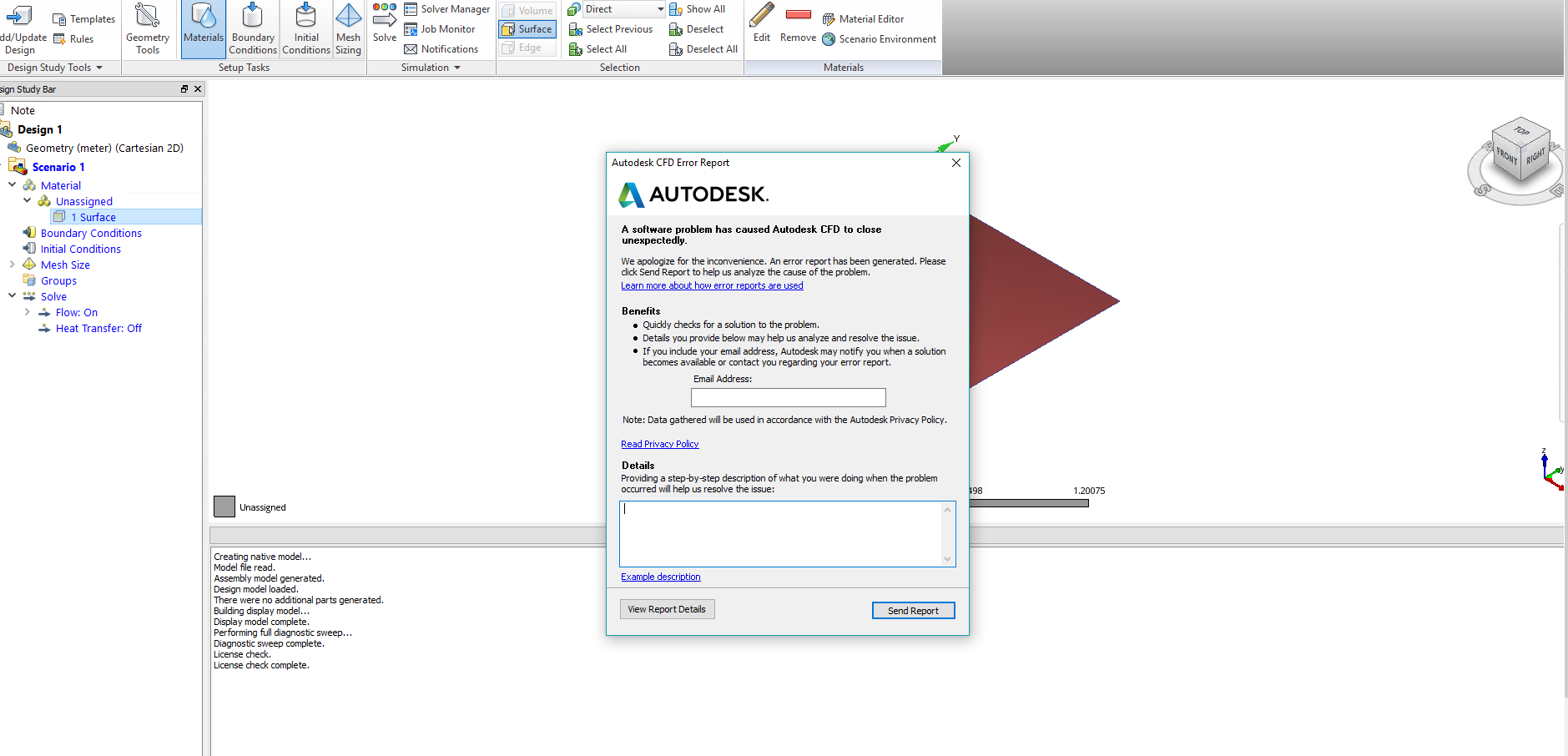Screen dimensions: 1568x756
Task: Click the Email Address input field
Action: coord(789,397)
